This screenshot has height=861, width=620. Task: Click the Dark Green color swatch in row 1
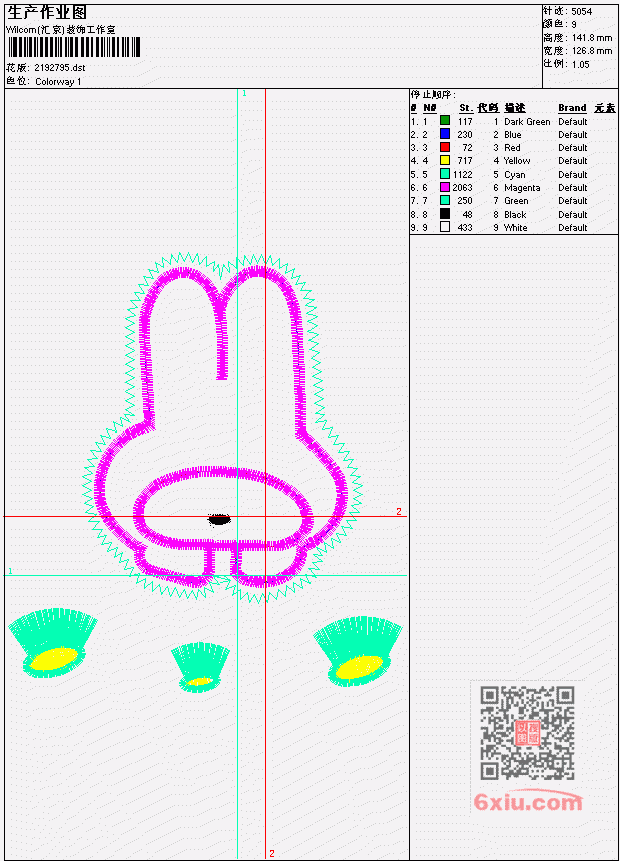(445, 120)
